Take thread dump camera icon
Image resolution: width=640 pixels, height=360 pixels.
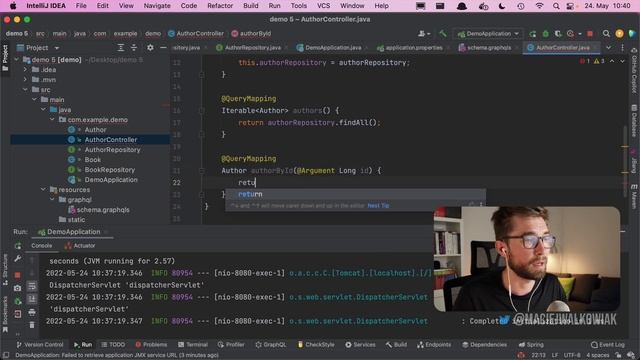click(x=18, y=288)
